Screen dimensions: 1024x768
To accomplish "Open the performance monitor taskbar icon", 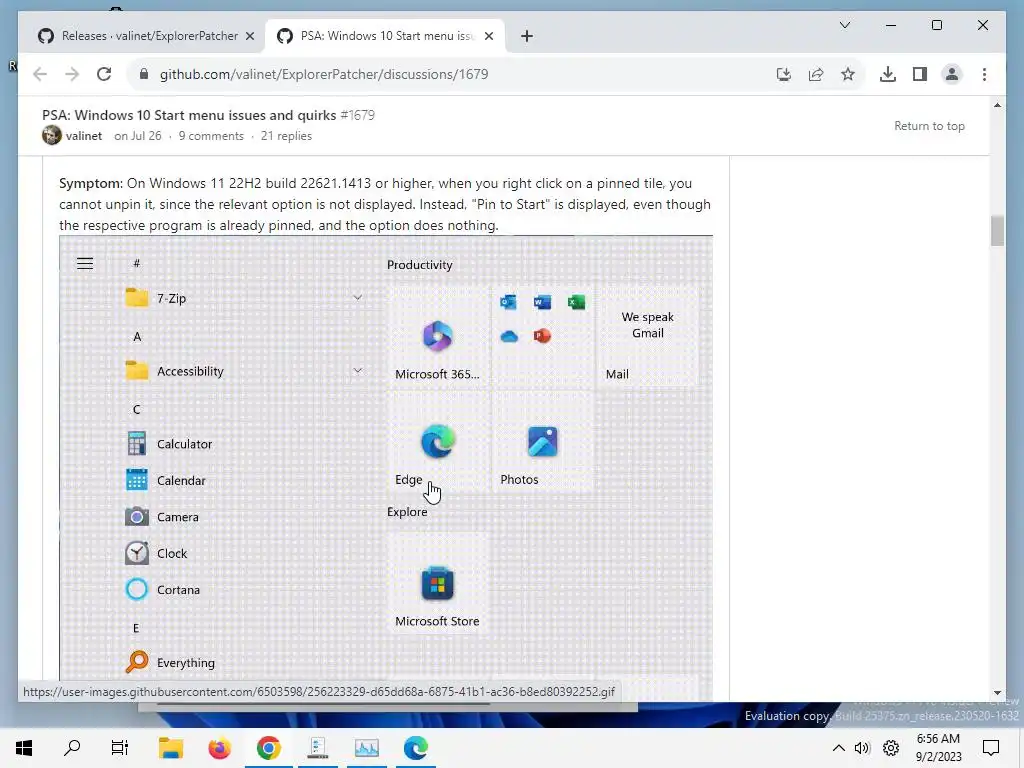I will [366, 748].
